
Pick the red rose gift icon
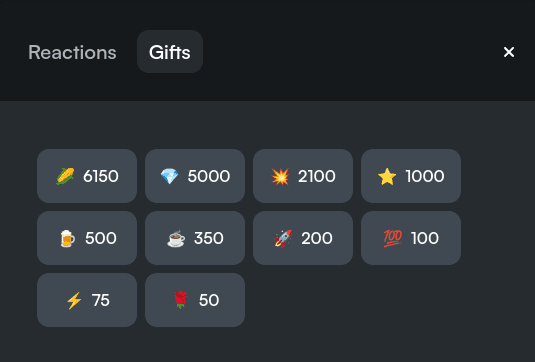point(180,300)
